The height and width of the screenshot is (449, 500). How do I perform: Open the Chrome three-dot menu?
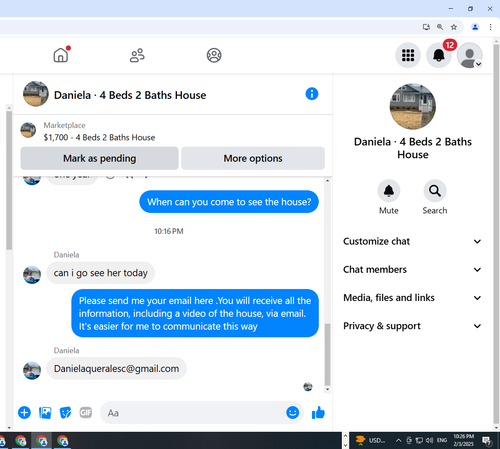pos(490,27)
